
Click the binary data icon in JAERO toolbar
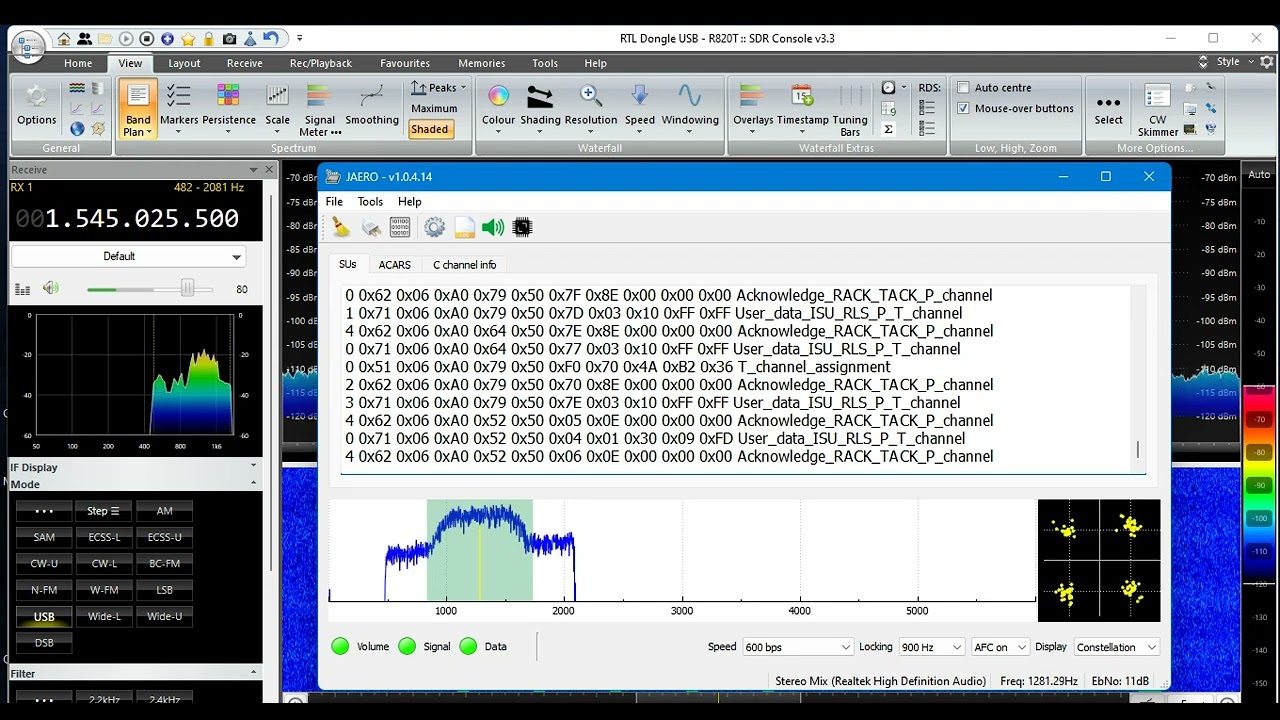tap(400, 228)
